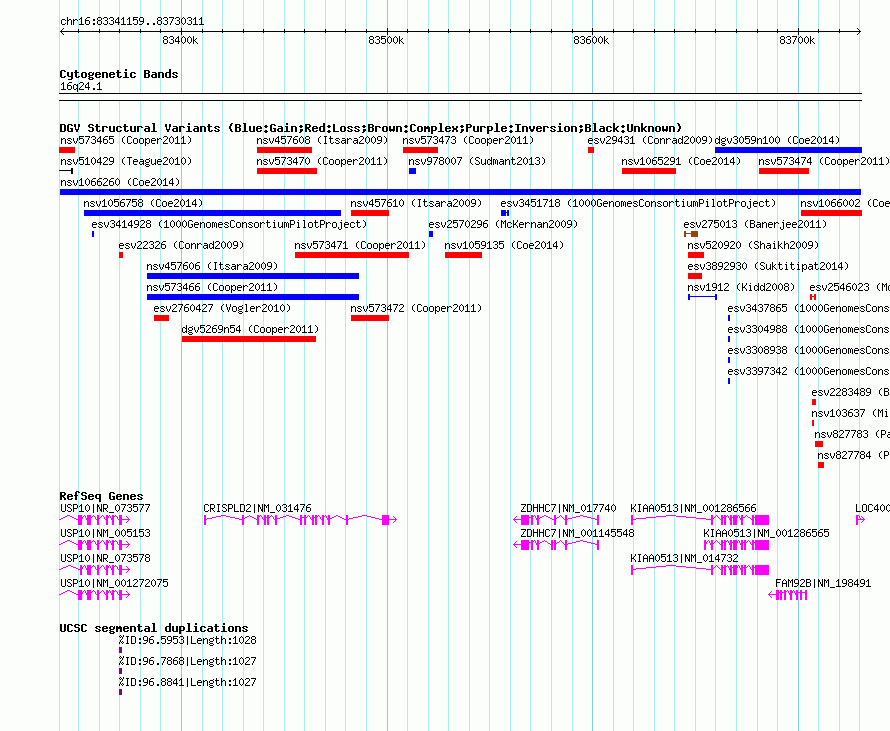This screenshot has height=731, width=890.
Task: Click the CRISPLD2|NM_031476 gene model
Action: click(300, 519)
